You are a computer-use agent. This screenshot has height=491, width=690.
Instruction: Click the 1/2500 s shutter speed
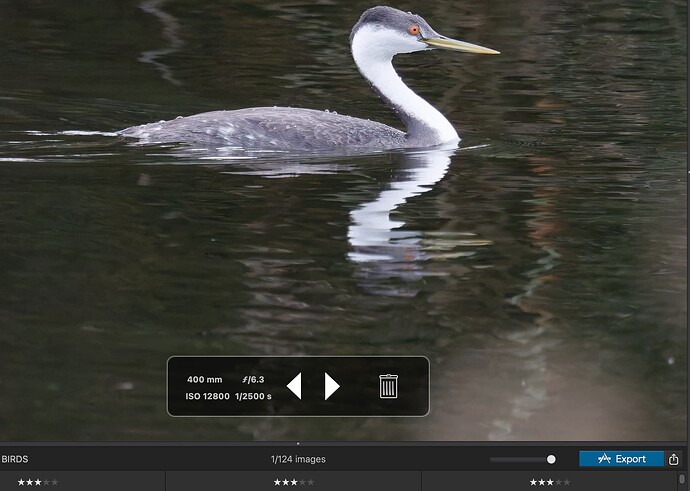(x=253, y=396)
